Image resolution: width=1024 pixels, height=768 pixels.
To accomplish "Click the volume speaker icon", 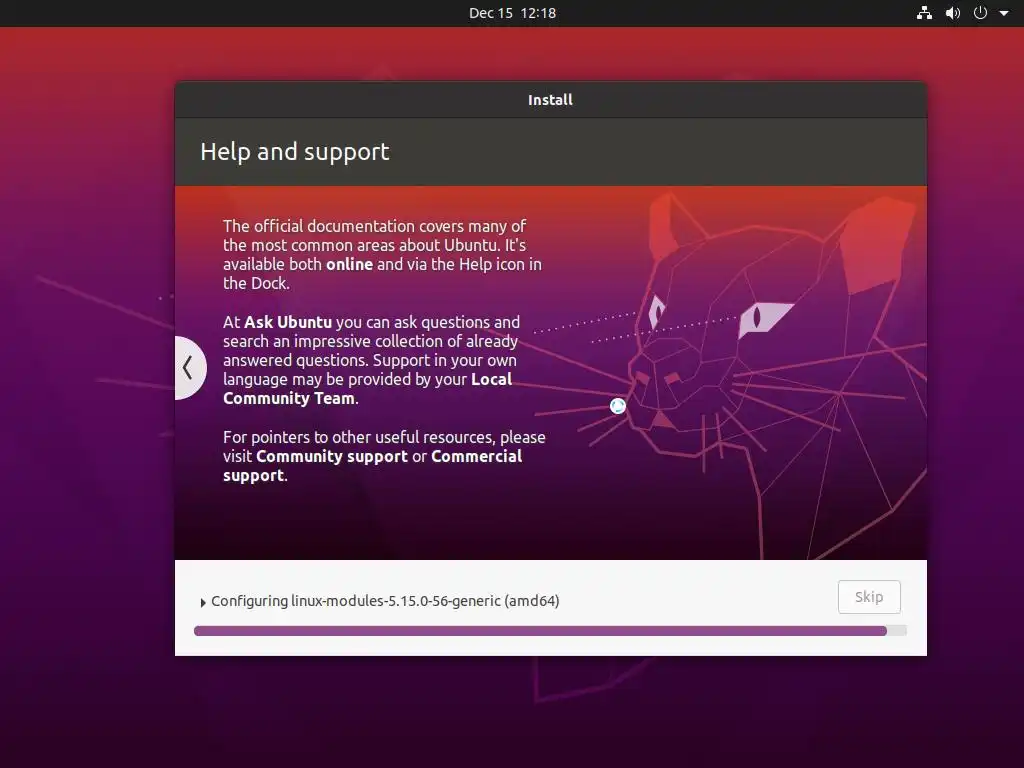I will click(x=953, y=13).
